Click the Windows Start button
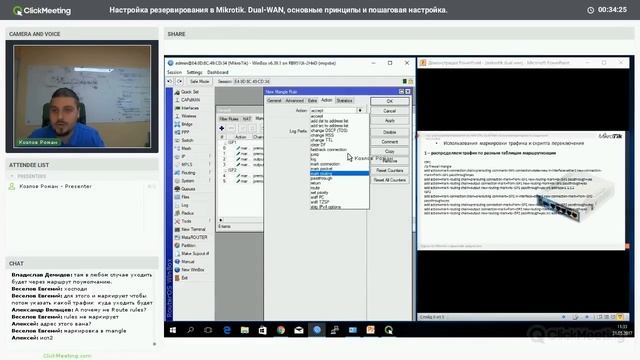Screen dimensions: 640x360 [x=173, y=330]
